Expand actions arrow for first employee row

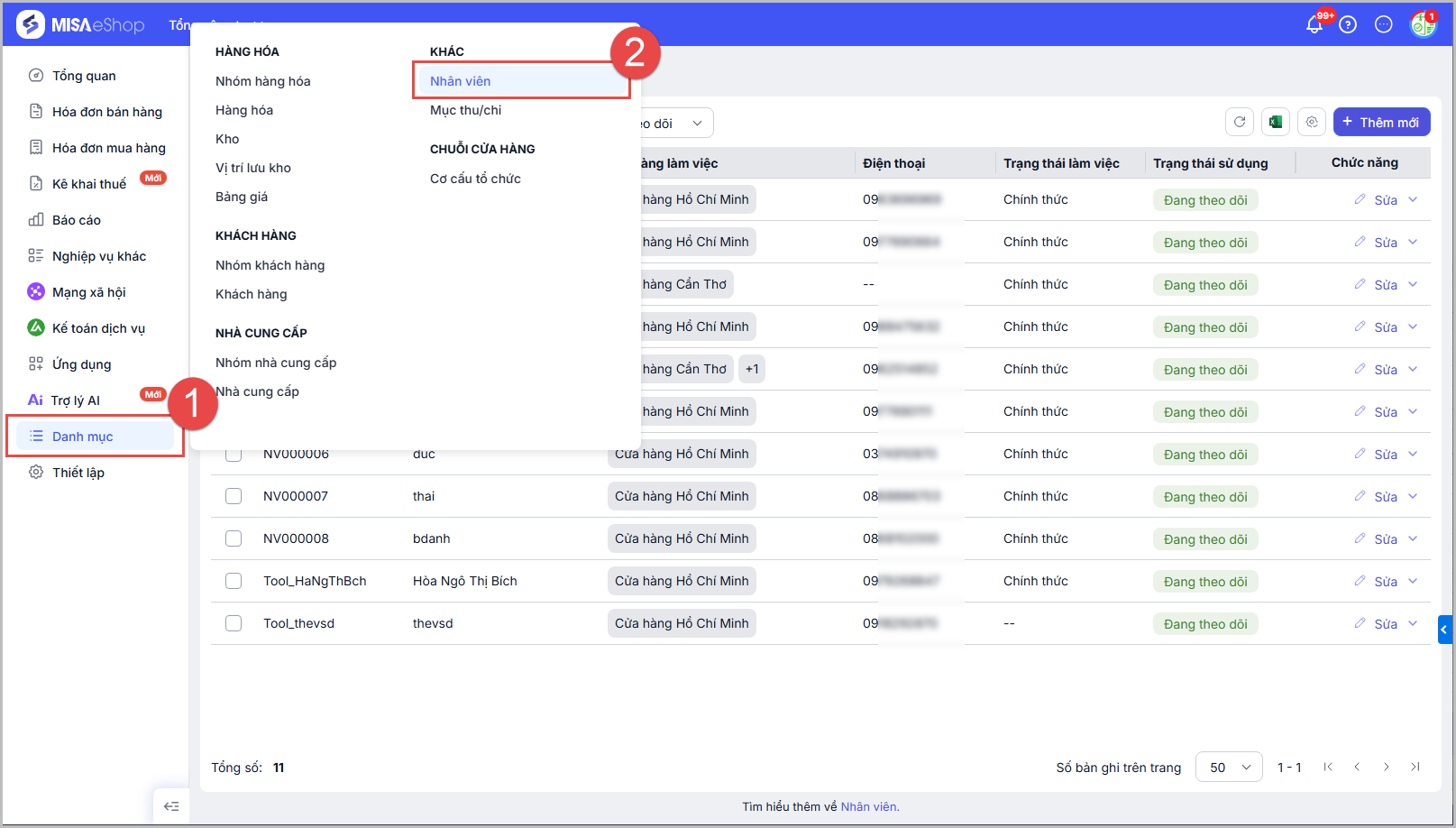click(1413, 199)
